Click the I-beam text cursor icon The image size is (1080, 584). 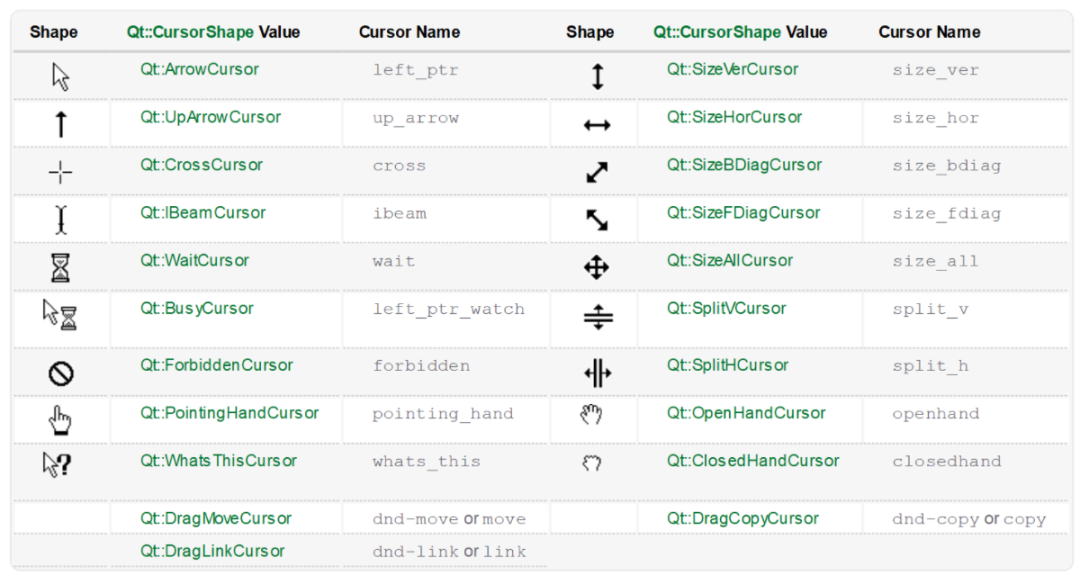(x=61, y=220)
